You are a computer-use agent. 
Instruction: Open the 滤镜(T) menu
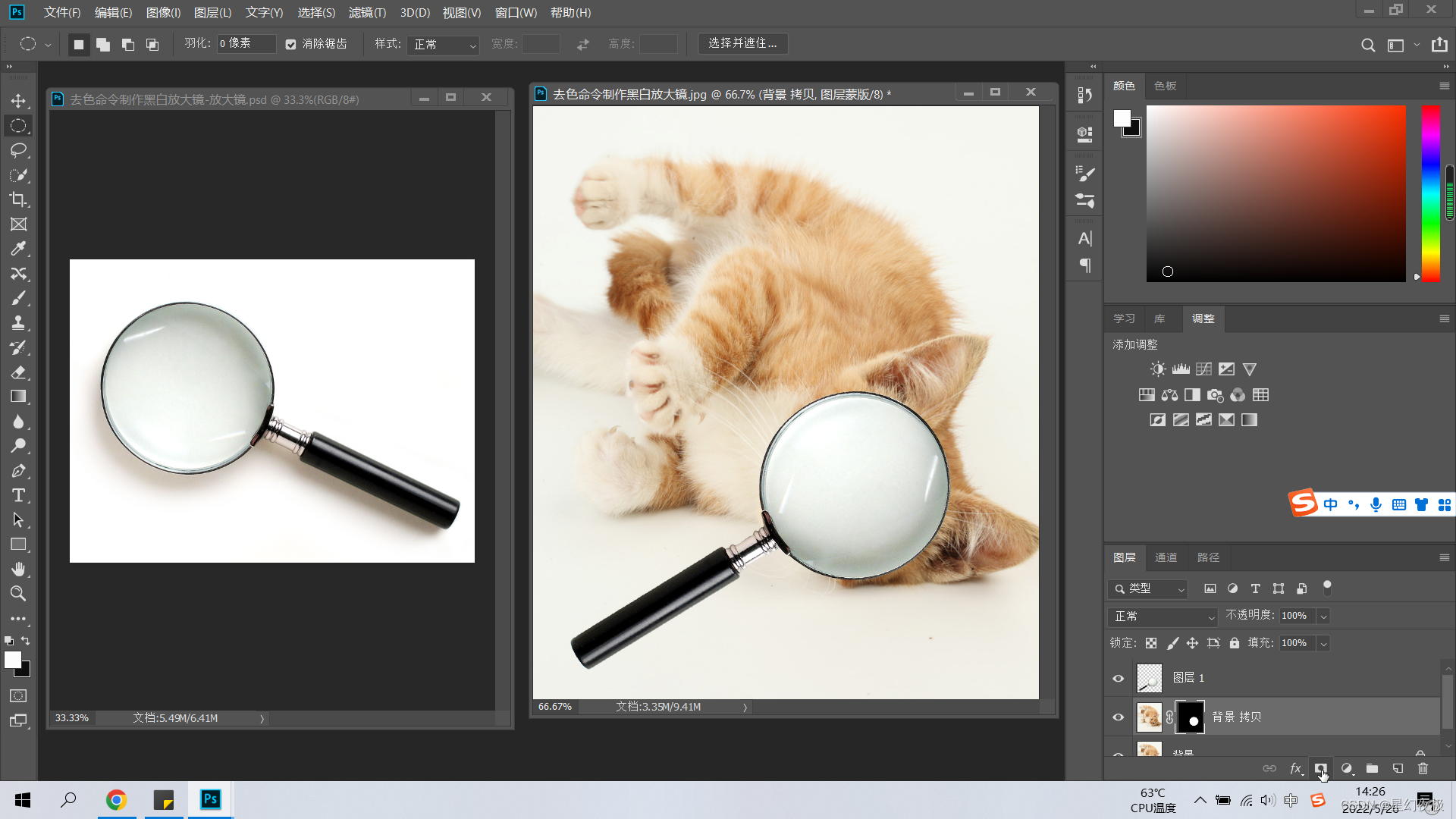click(367, 13)
